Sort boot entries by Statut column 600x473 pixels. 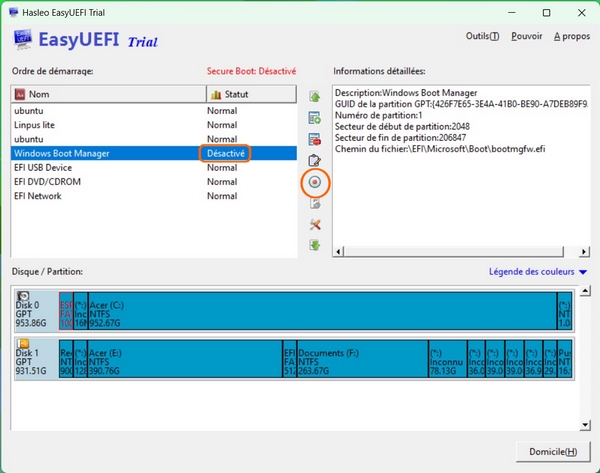251,94
